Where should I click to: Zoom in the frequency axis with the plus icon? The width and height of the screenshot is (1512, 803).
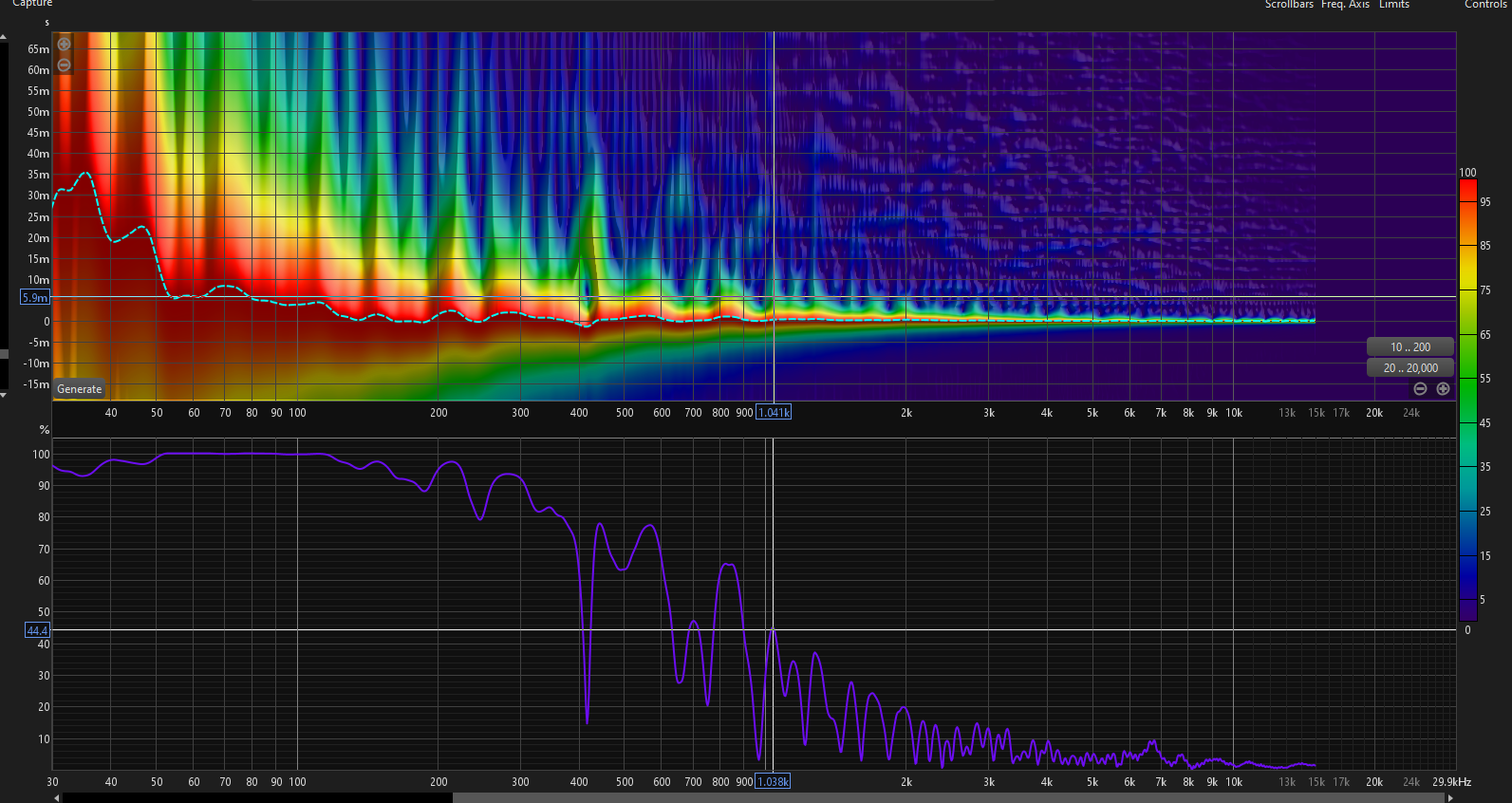coord(1443,389)
